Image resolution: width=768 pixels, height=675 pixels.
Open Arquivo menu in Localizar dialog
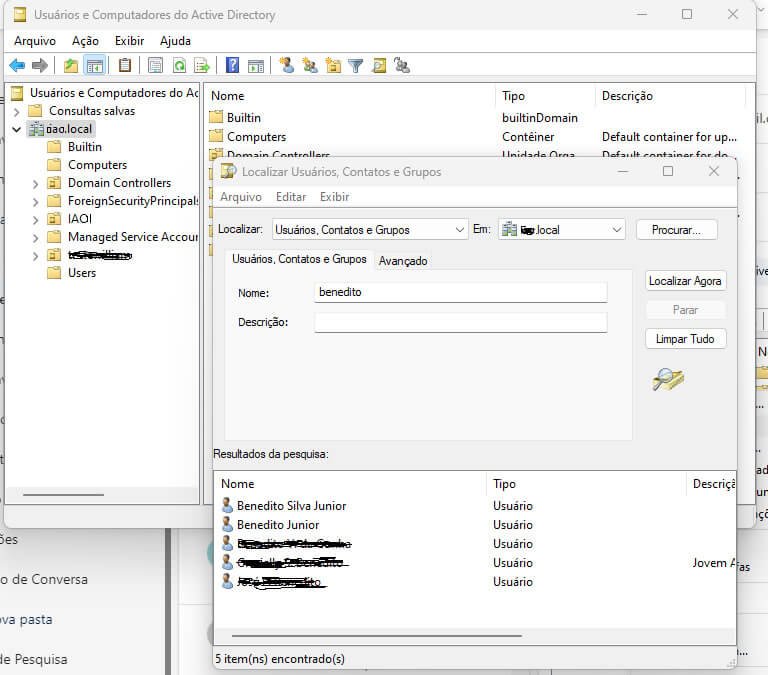(x=240, y=197)
